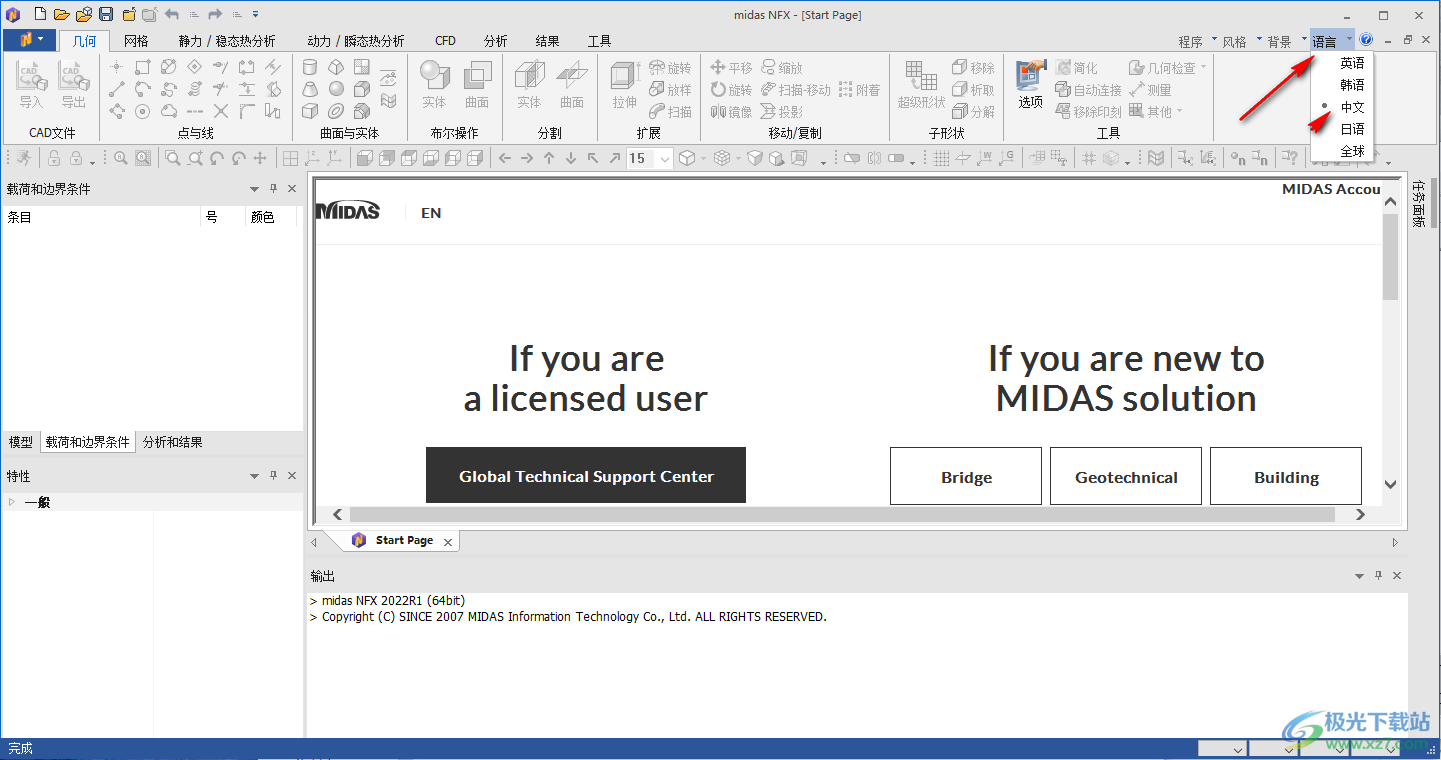
Task: Open 选项 options in the tools group
Action: [1030, 85]
